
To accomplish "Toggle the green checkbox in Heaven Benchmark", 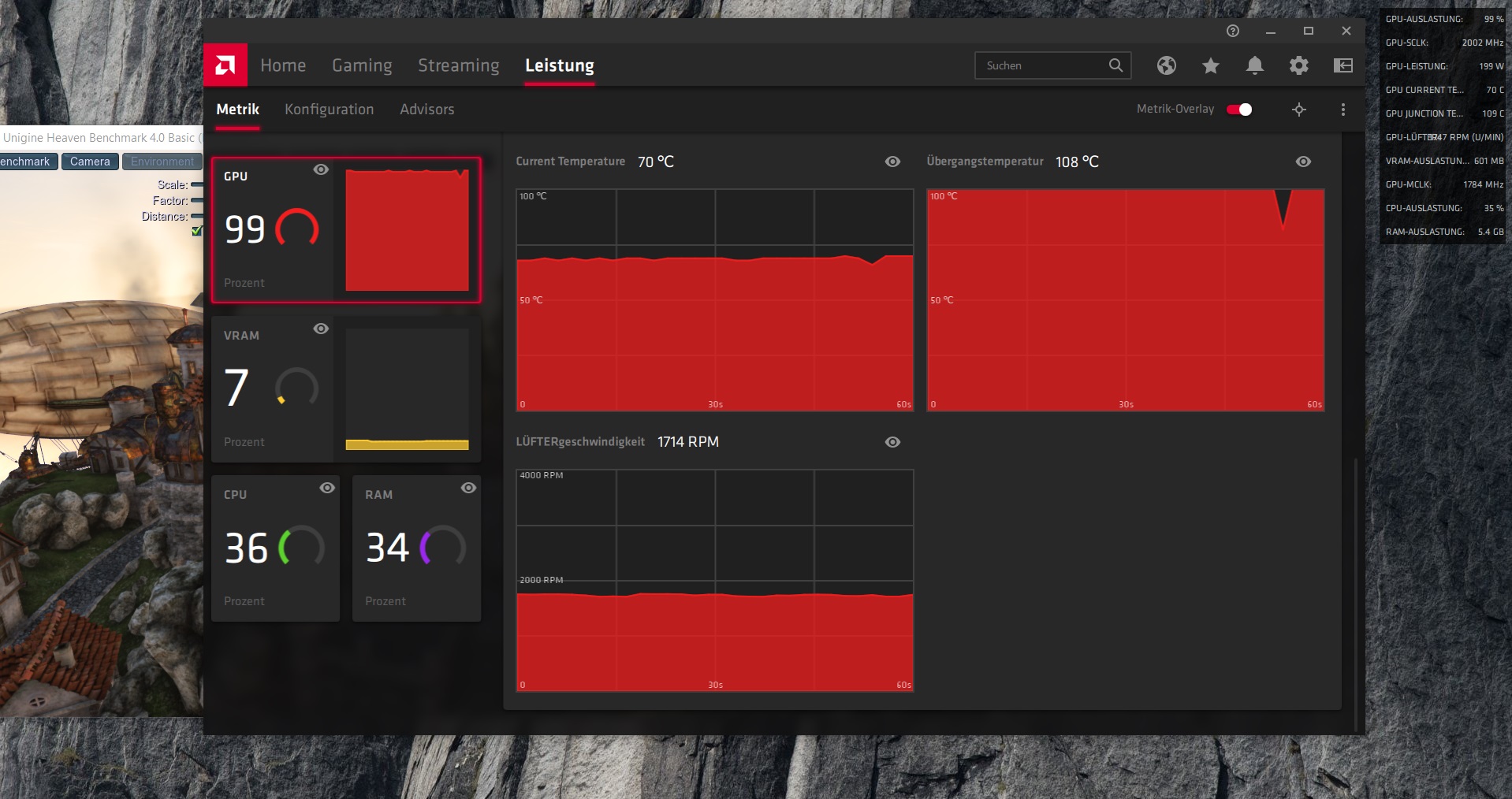I will 196,231.
